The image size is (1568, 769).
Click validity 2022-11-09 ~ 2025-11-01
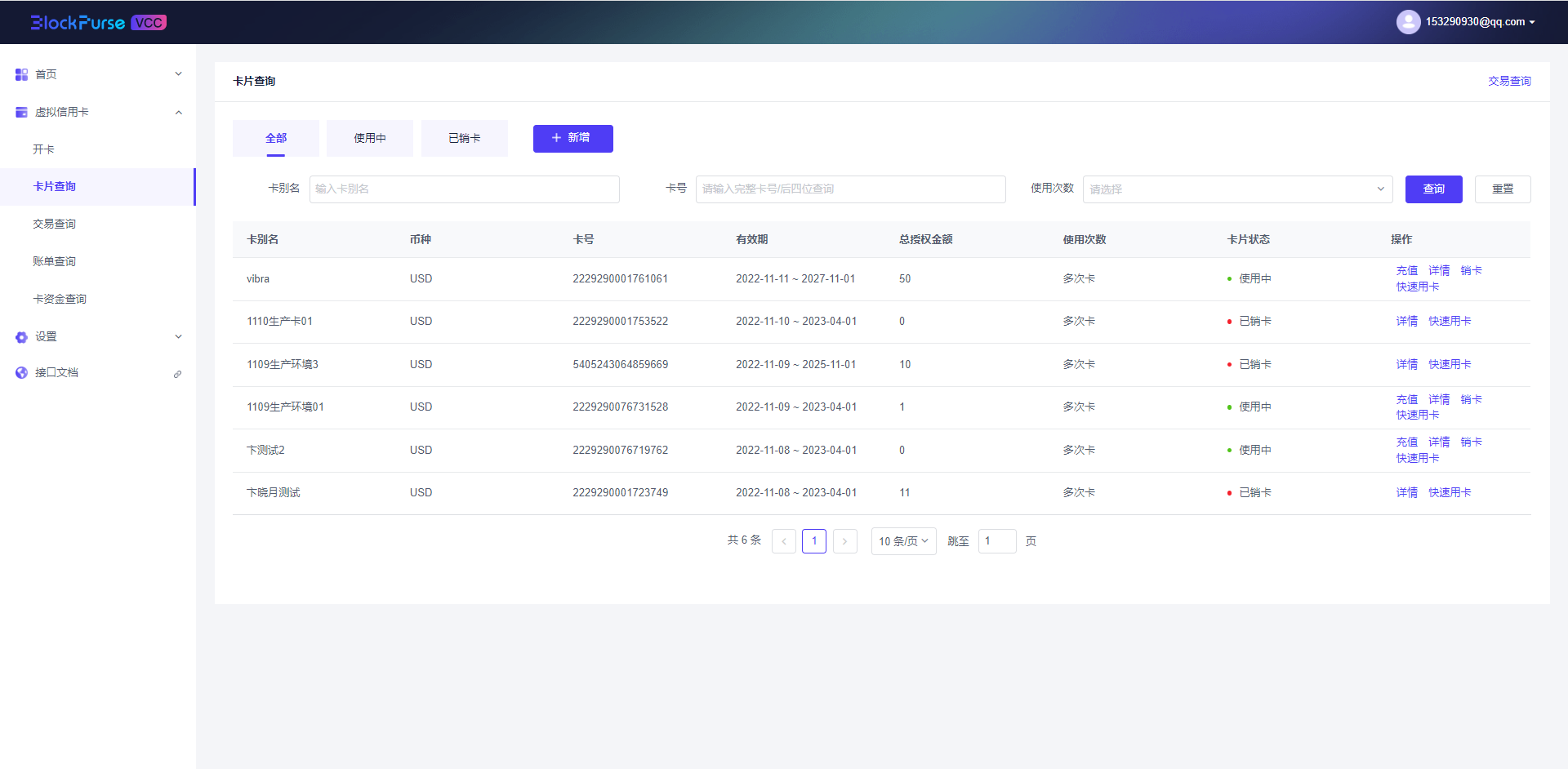point(796,364)
